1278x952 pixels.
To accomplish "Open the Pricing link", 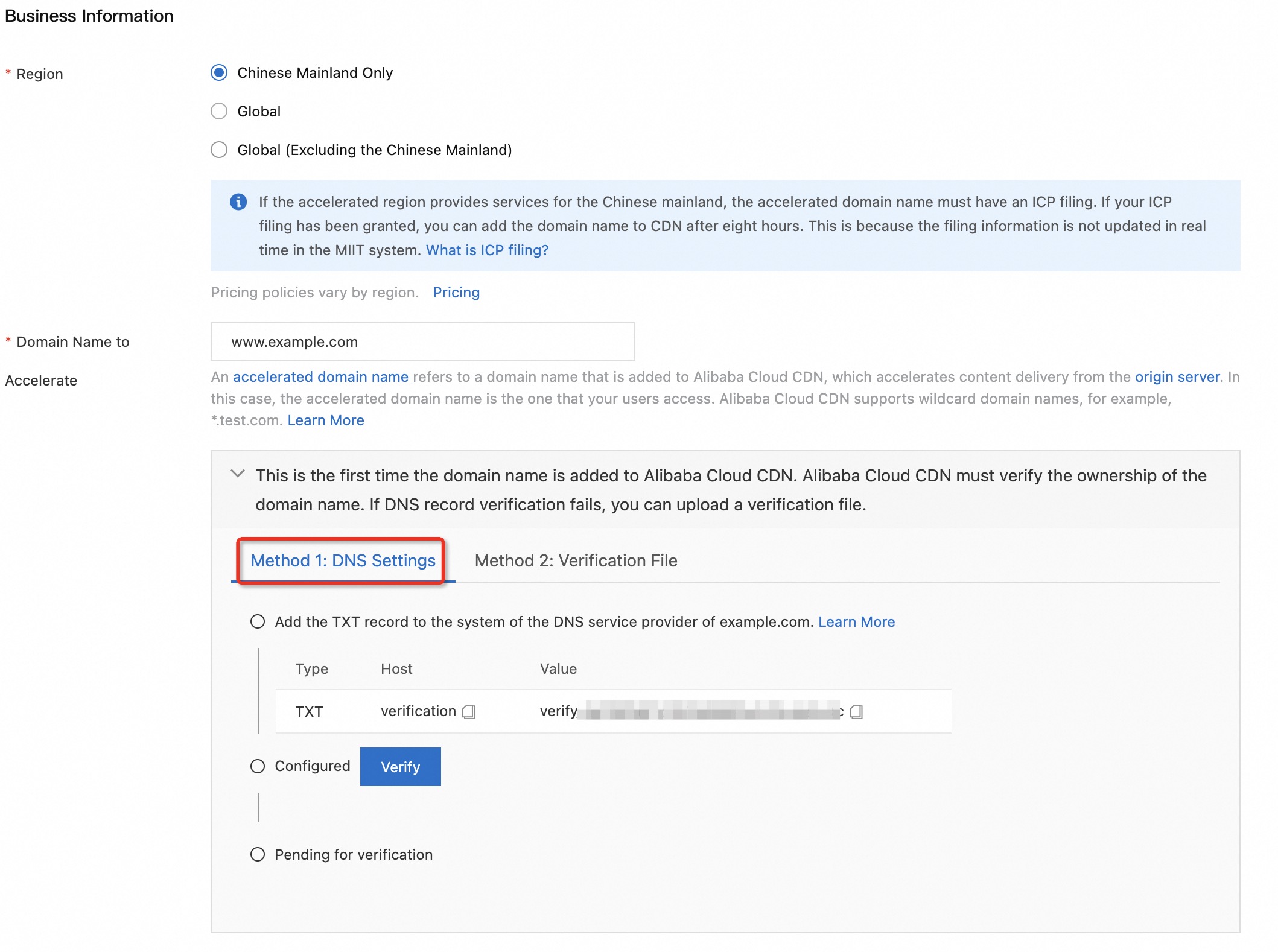I will 456,293.
